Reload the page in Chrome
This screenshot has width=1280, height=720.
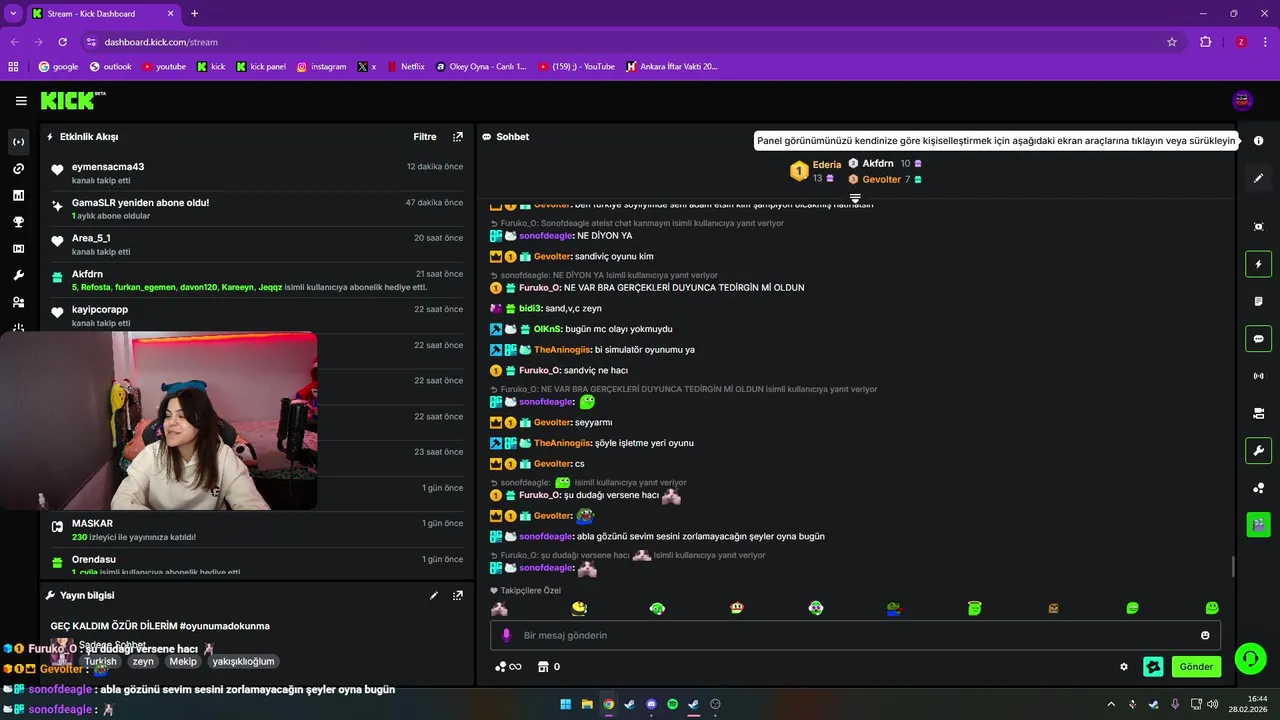[x=63, y=42]
